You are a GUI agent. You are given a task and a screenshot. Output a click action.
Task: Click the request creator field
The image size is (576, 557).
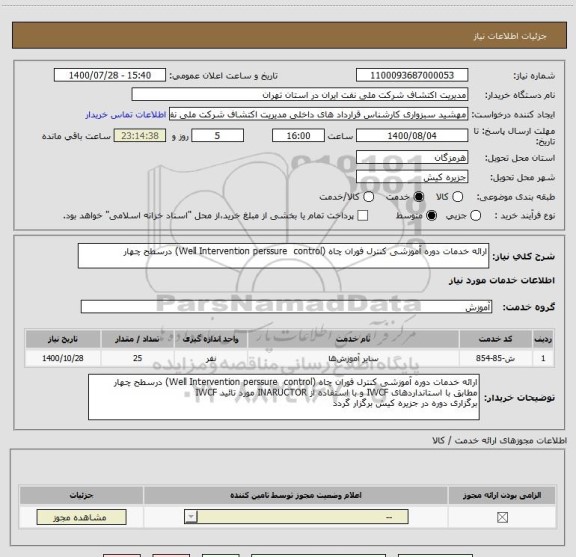318,115
